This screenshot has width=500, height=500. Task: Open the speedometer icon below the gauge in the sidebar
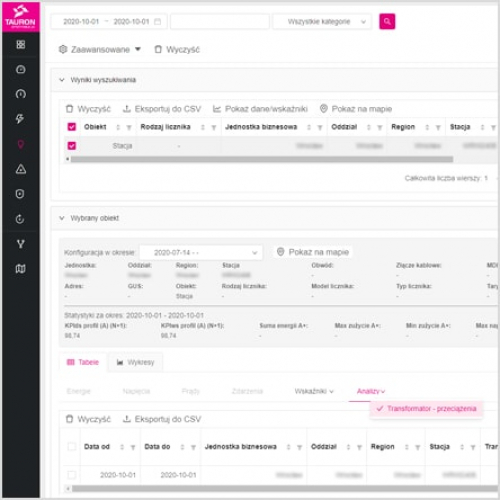click(x=21, y=94)
